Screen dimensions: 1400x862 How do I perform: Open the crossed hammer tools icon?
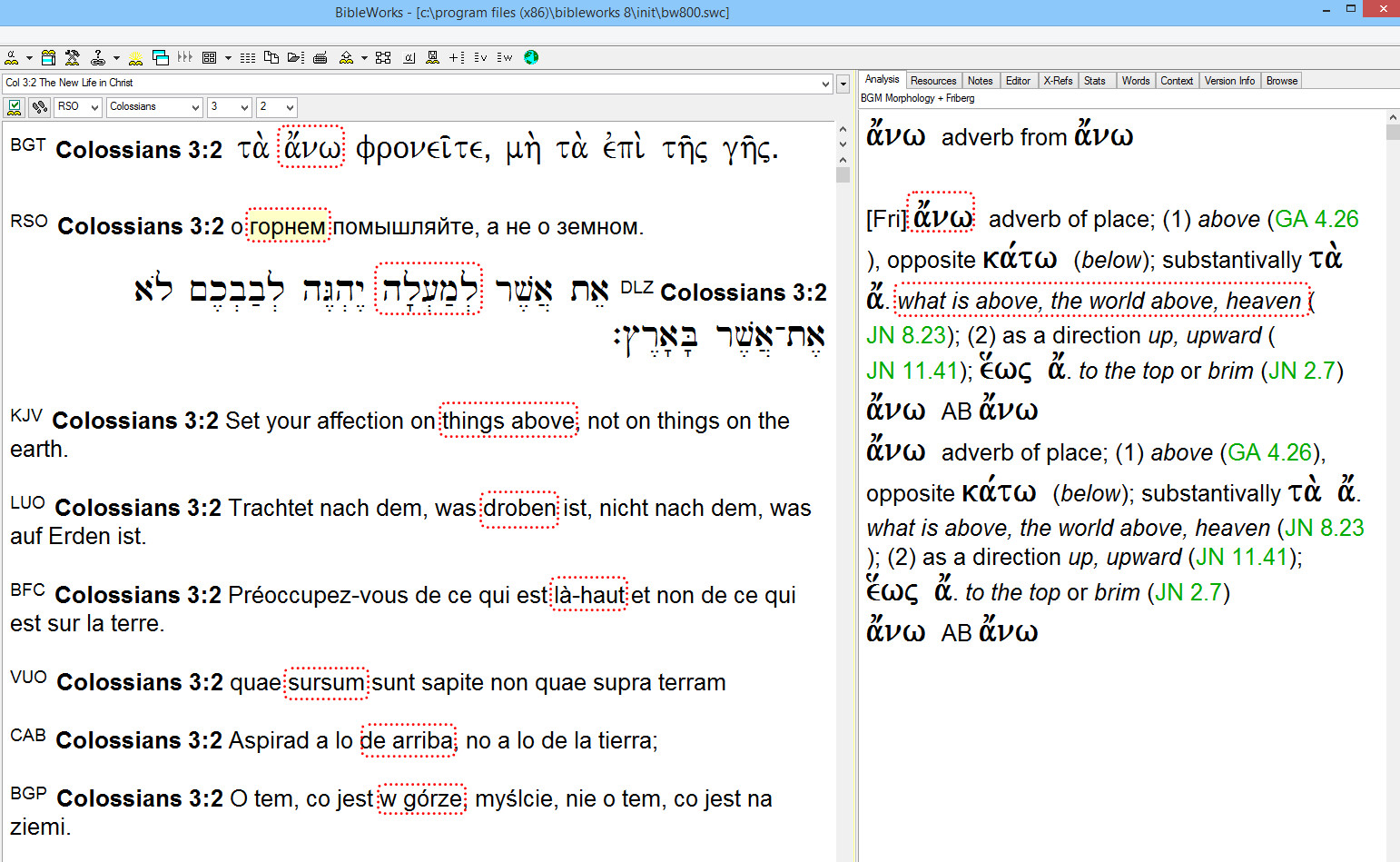pos(73,57)
